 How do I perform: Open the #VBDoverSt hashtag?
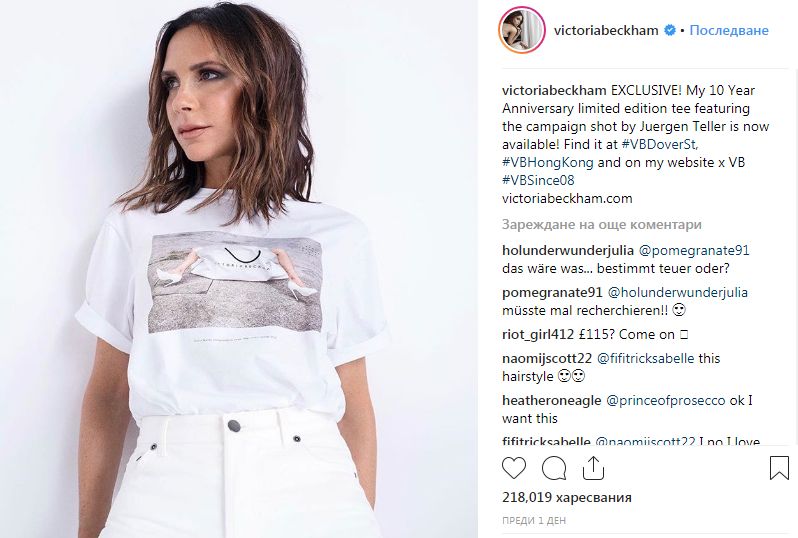coord(660,145)
